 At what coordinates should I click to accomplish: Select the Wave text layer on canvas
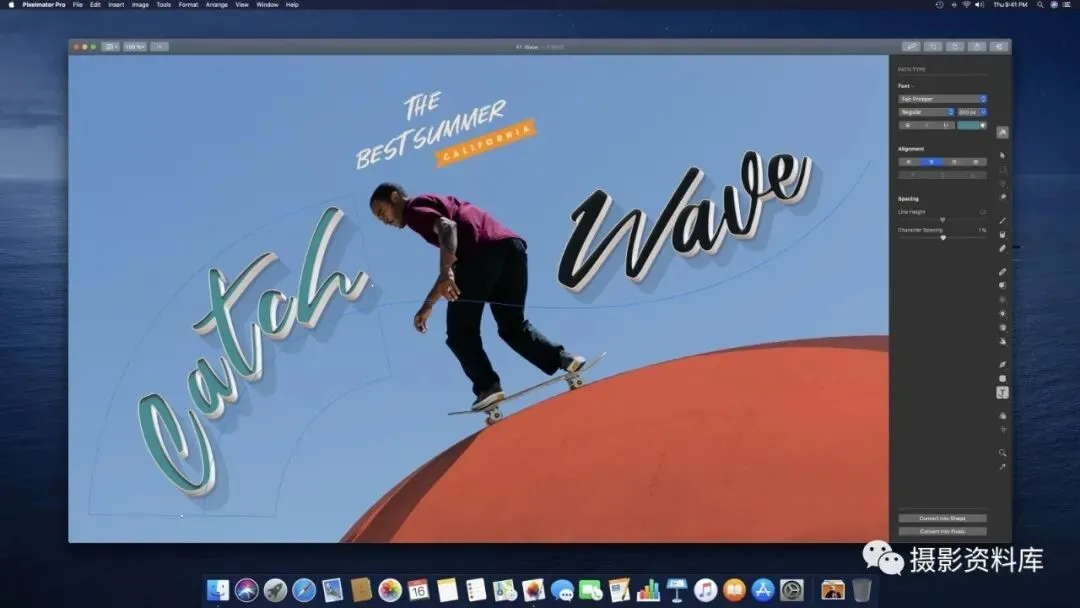(685, 220)
